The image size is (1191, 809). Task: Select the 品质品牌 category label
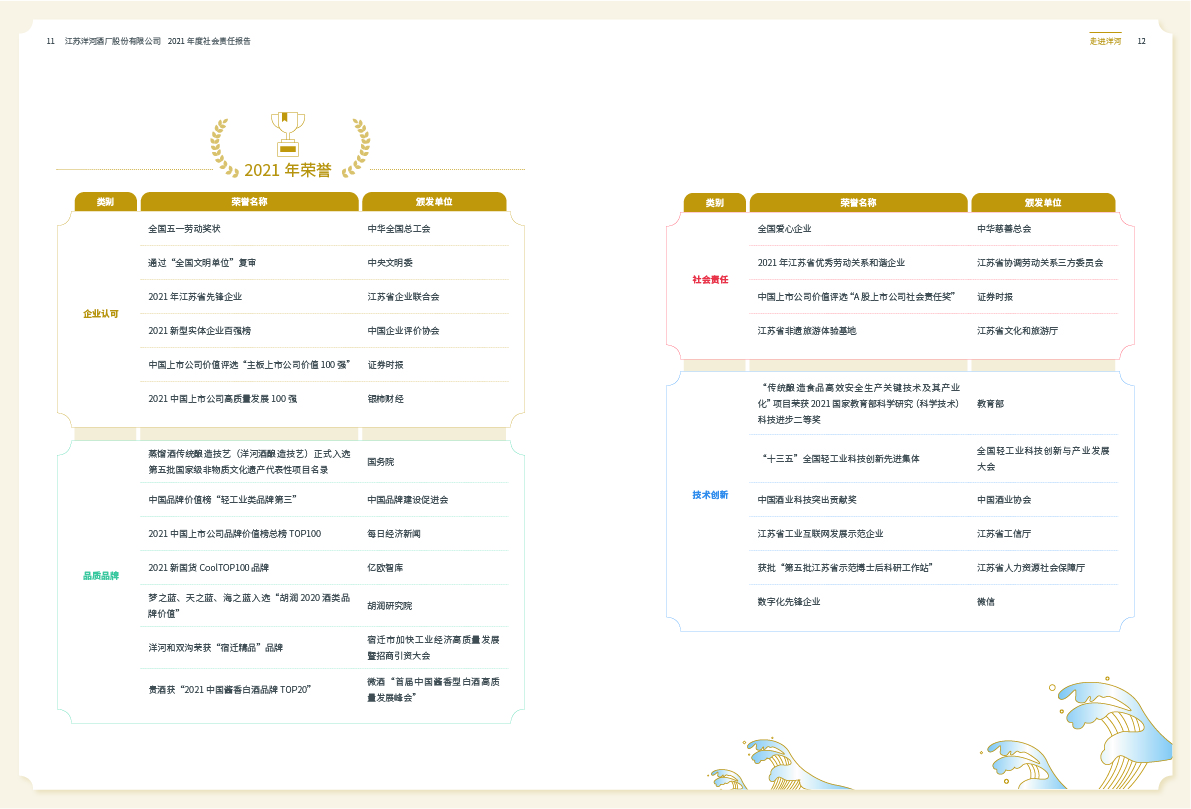pyautogui.click(x=101, y=576)
